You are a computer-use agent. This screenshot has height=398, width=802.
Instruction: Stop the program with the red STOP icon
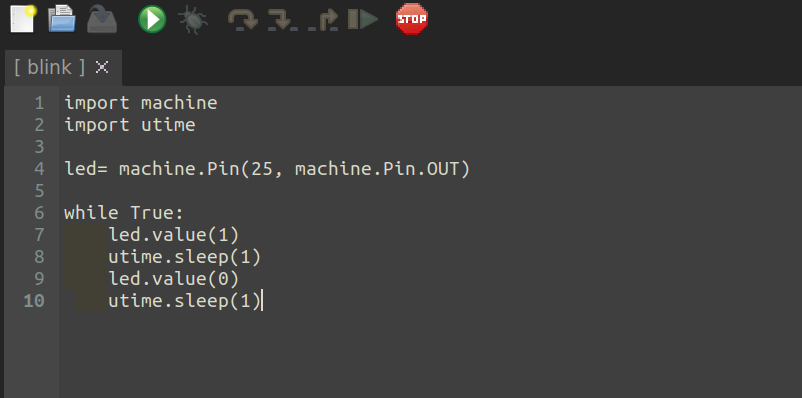point(412,19)
